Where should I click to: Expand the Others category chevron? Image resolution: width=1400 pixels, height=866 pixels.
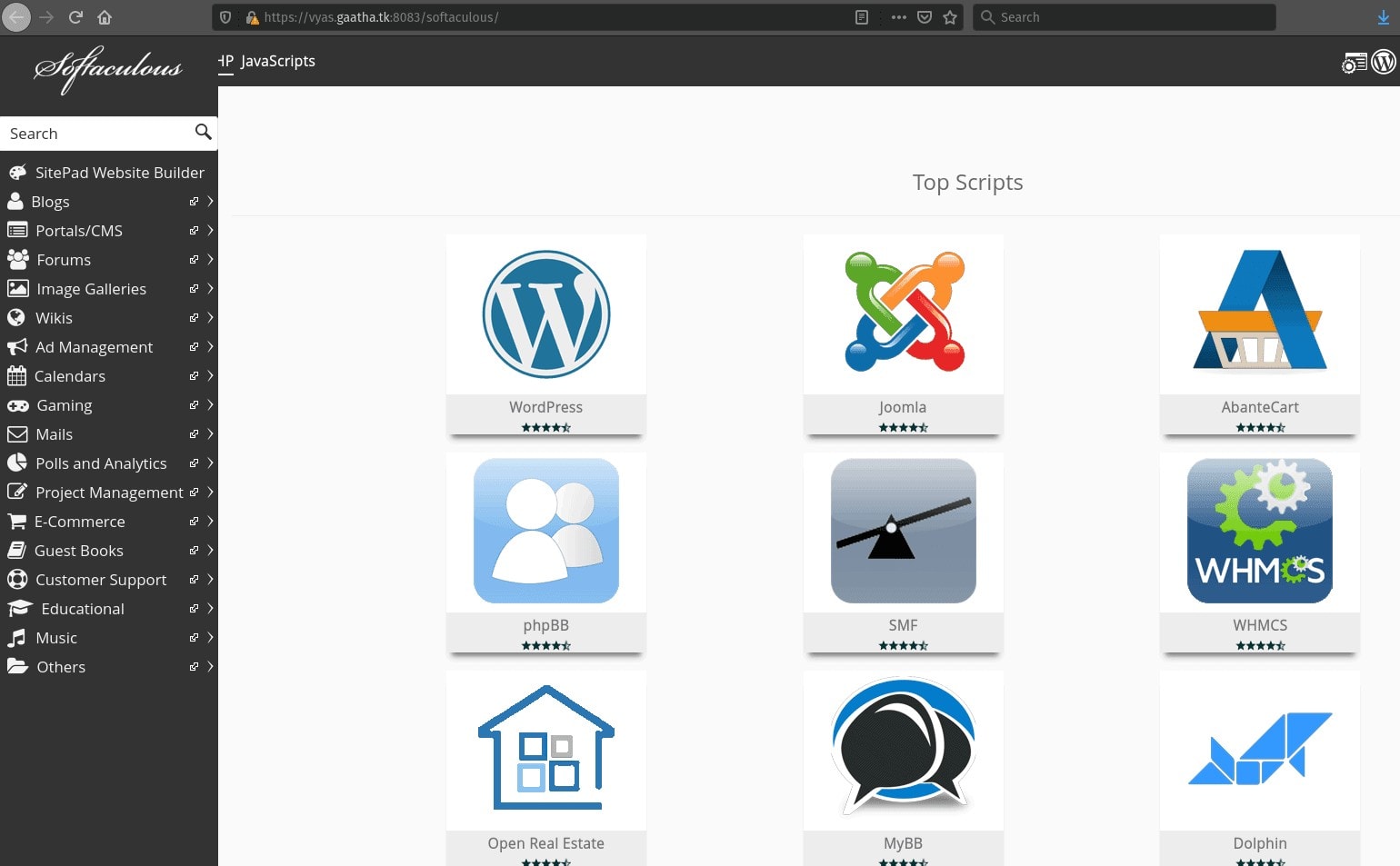[210, 667]
